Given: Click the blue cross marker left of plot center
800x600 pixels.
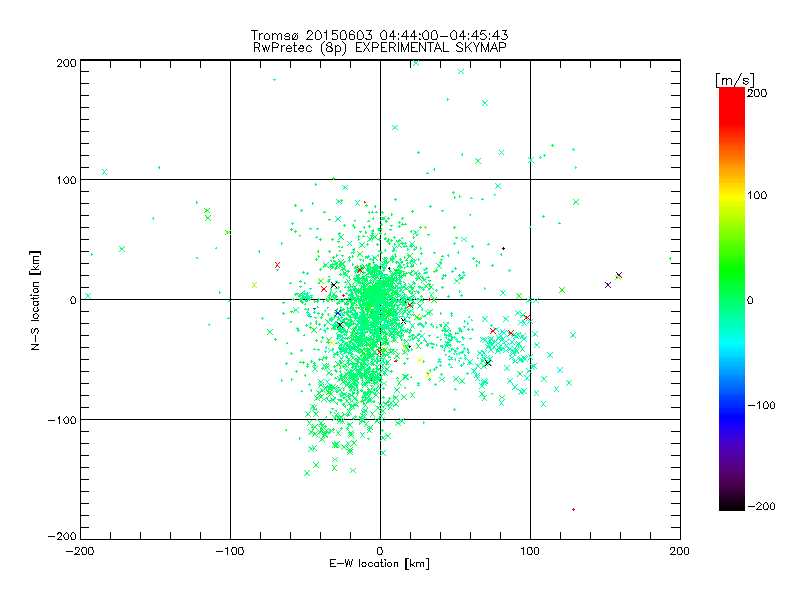Looking at the screenshot, I should [338, 313].
